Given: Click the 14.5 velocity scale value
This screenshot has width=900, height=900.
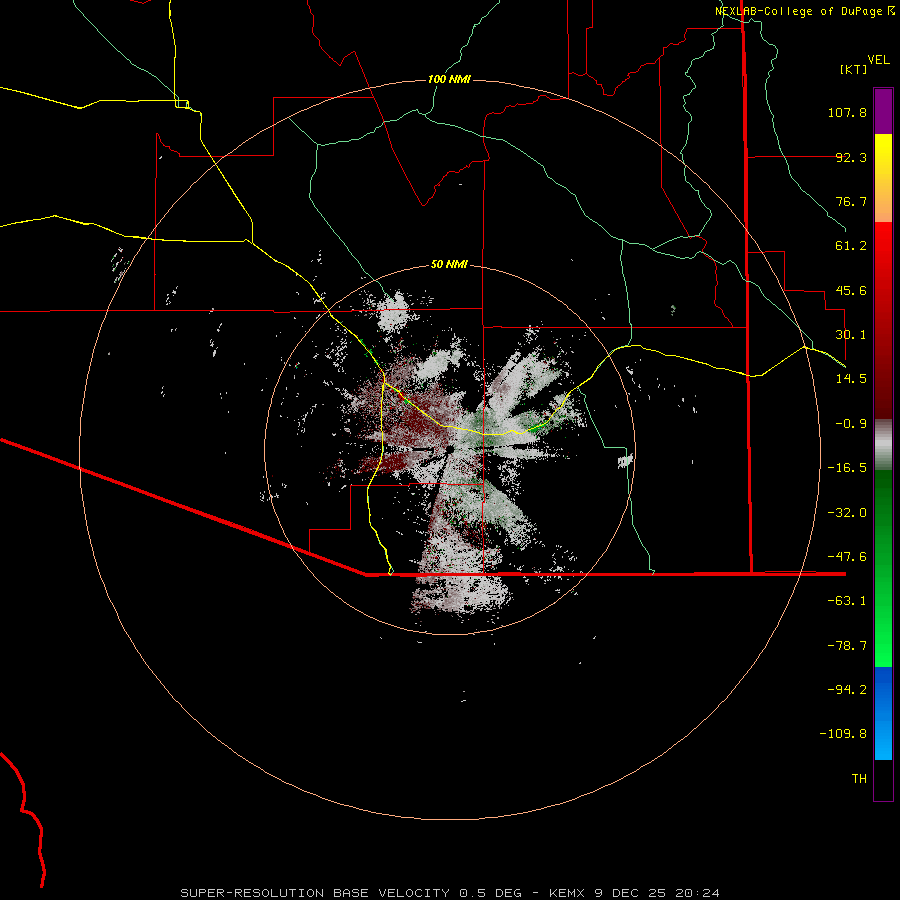Looking at the screenshot, I should click(x=851, y=379).
